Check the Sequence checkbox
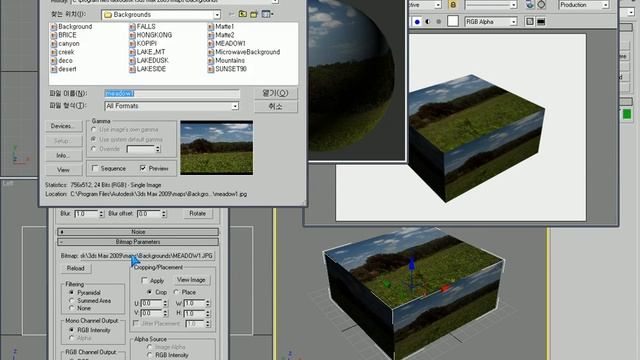Viewport: 640px width, 360px height. click(x=95, y=168)
